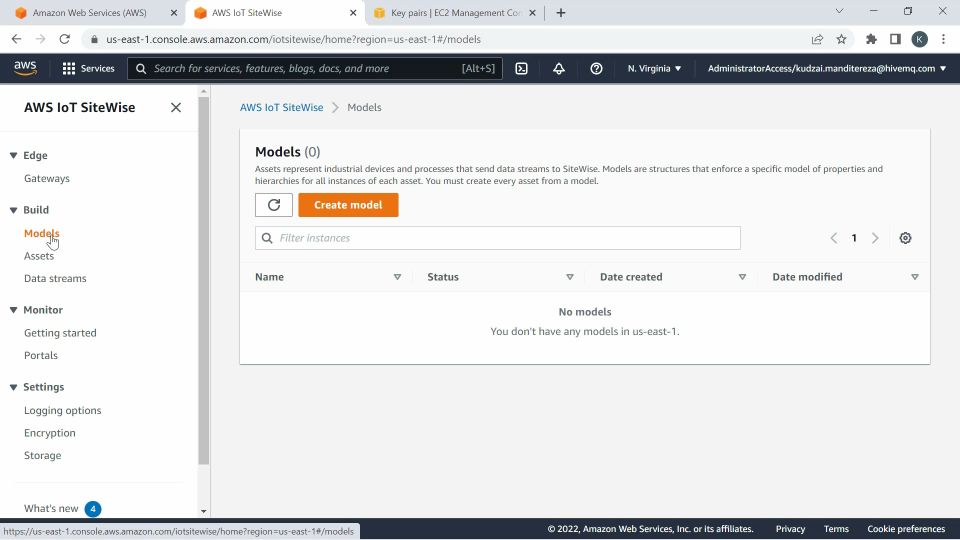
Task: Open table preferences gear icon
Action: (x=906, y=238)
